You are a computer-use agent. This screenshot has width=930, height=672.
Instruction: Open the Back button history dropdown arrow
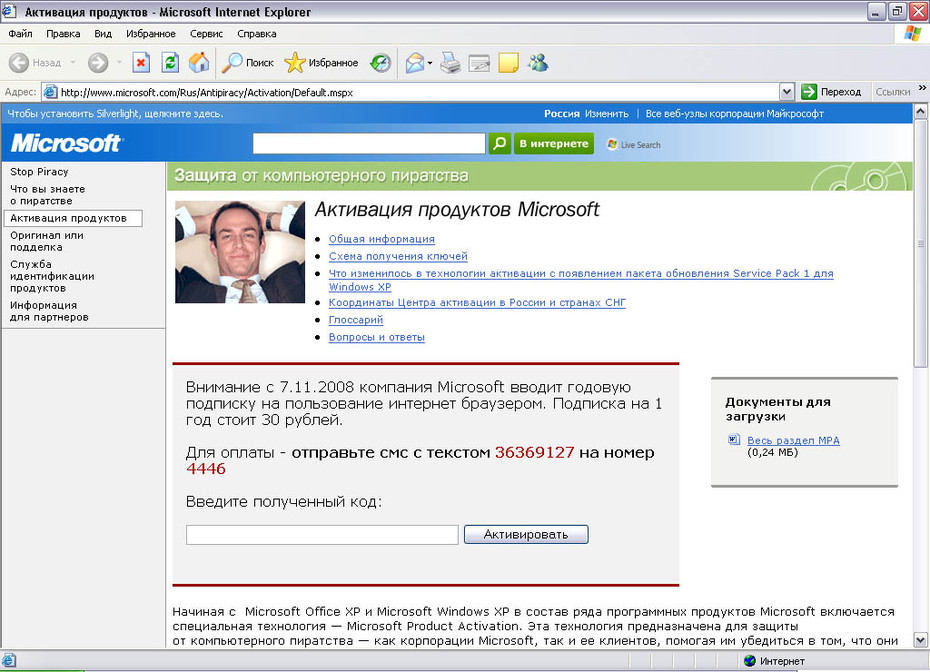[x=73, y=62]
